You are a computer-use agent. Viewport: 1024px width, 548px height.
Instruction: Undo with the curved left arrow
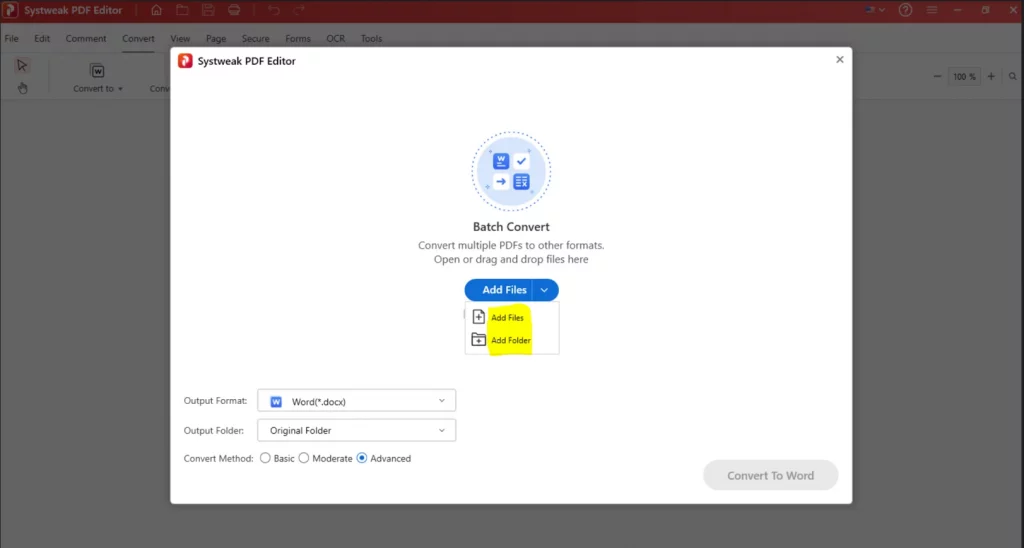pyautogui.click(x=274, y=10)
